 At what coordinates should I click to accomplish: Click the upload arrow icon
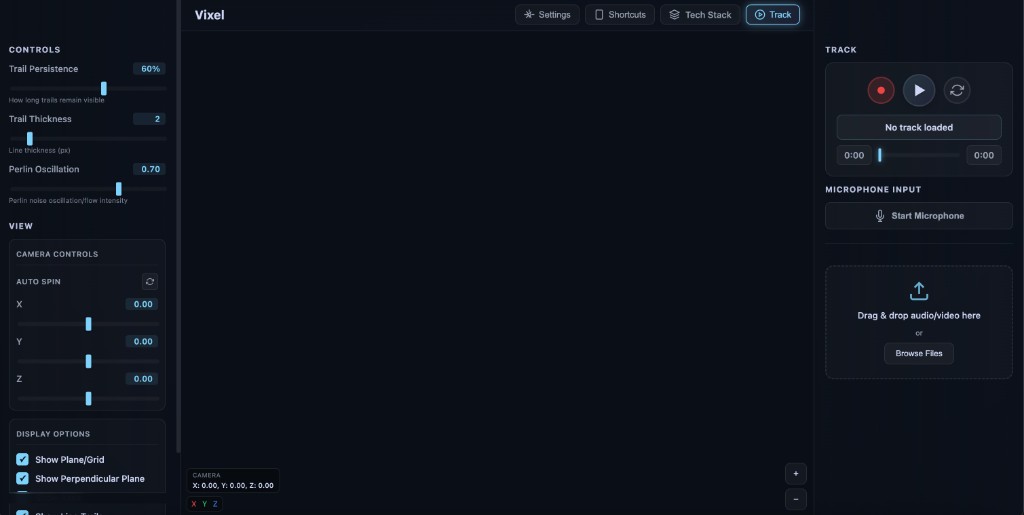click(x=919, y=291)
